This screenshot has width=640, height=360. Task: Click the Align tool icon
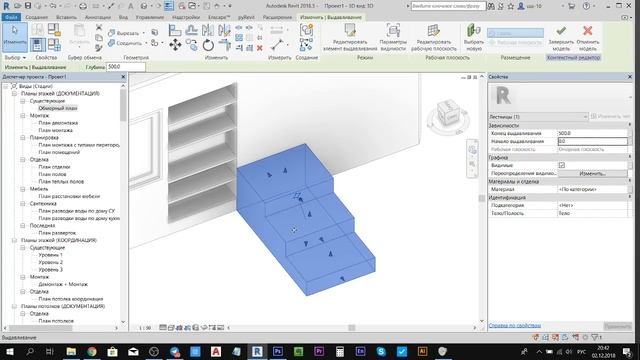tap(175, 30)
